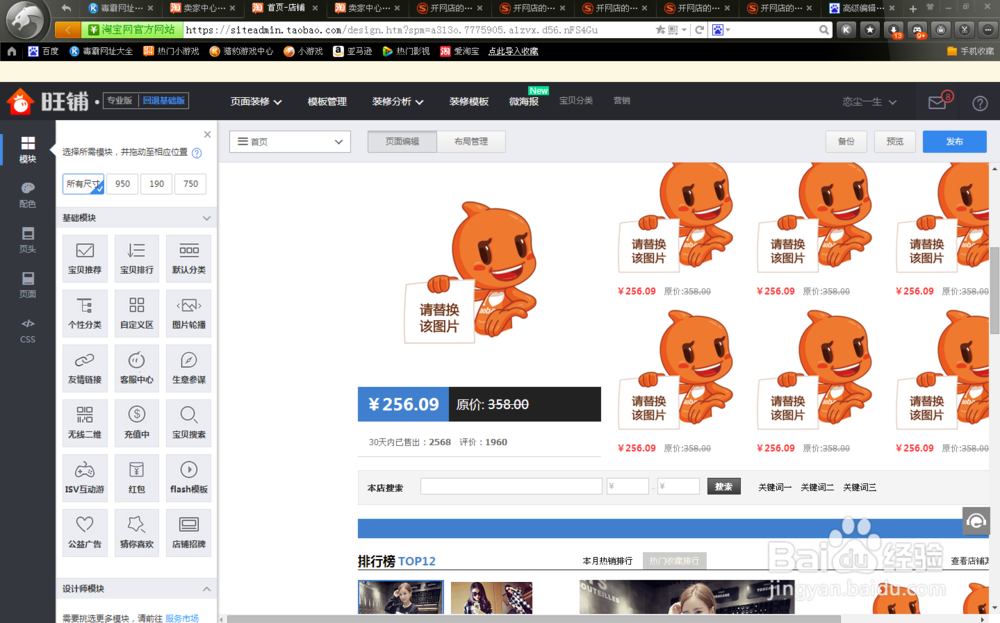The image size is (1000, 623).
Task: Click inside the 本店搜索 keyword field
Action: tap(511, 487)
